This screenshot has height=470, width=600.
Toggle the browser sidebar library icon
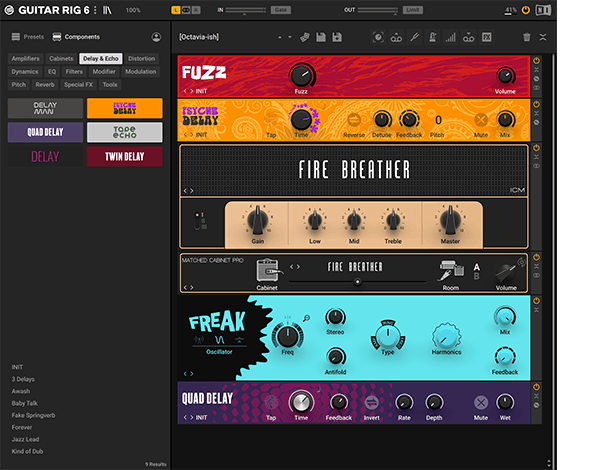(x=107, y=10)
